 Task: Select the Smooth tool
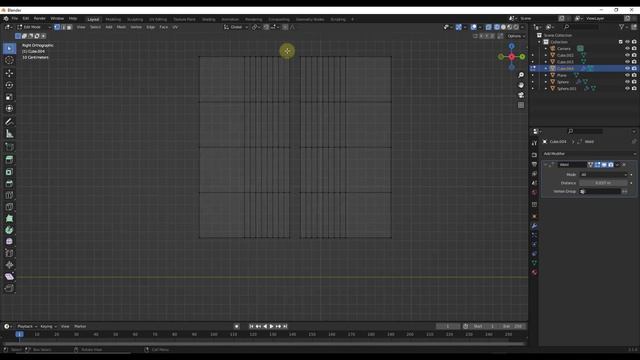click(x=9, y=242)
